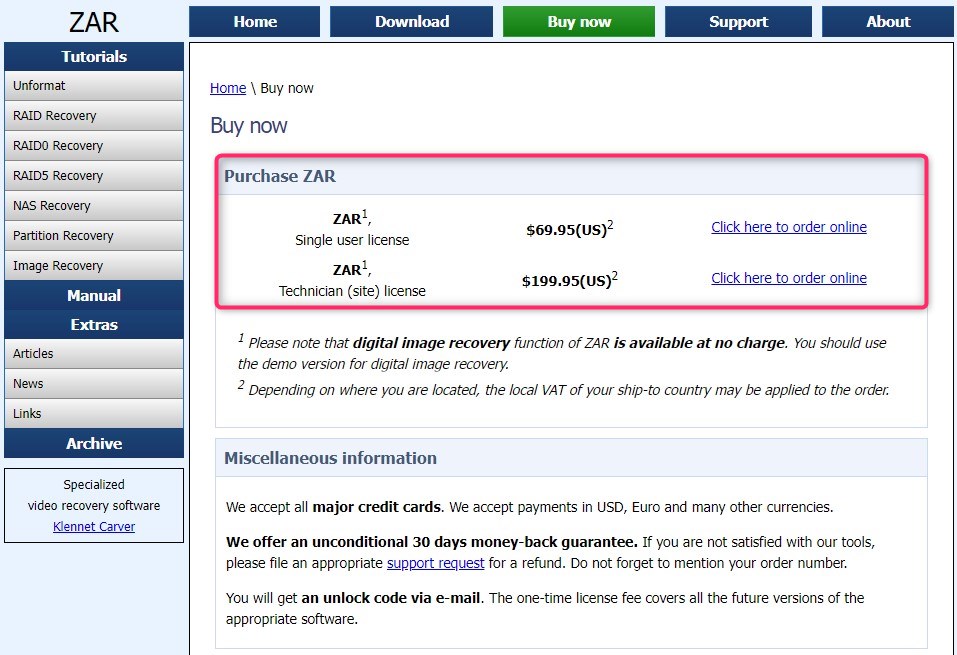Click the Buy now page heading
957x655 pixels.
(x=248, y=125)
